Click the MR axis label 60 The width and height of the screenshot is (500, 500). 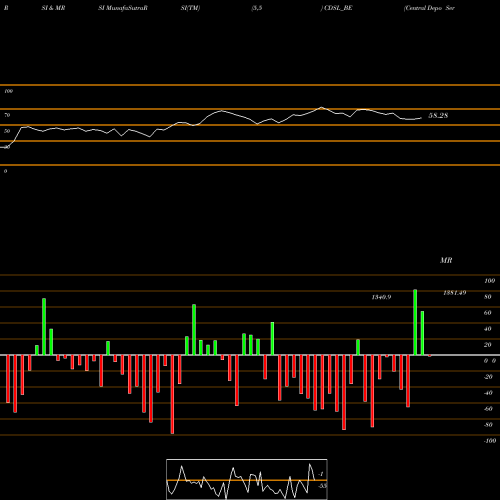pos(488,313)
